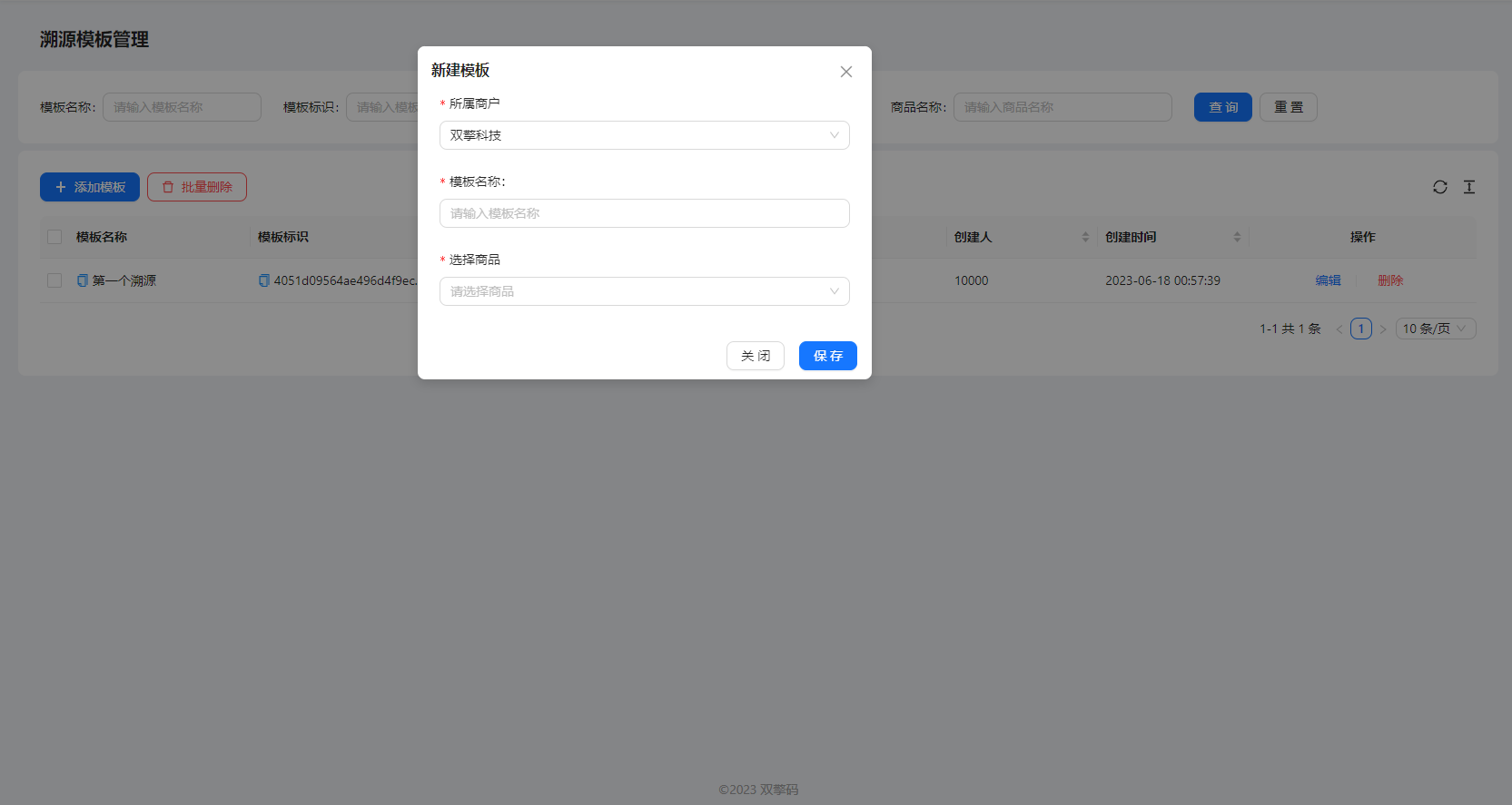The width and height of the screenshot is (1512, 805).
Task: Check the 第一个溯源 row checkbox
Action: (54, 280)
